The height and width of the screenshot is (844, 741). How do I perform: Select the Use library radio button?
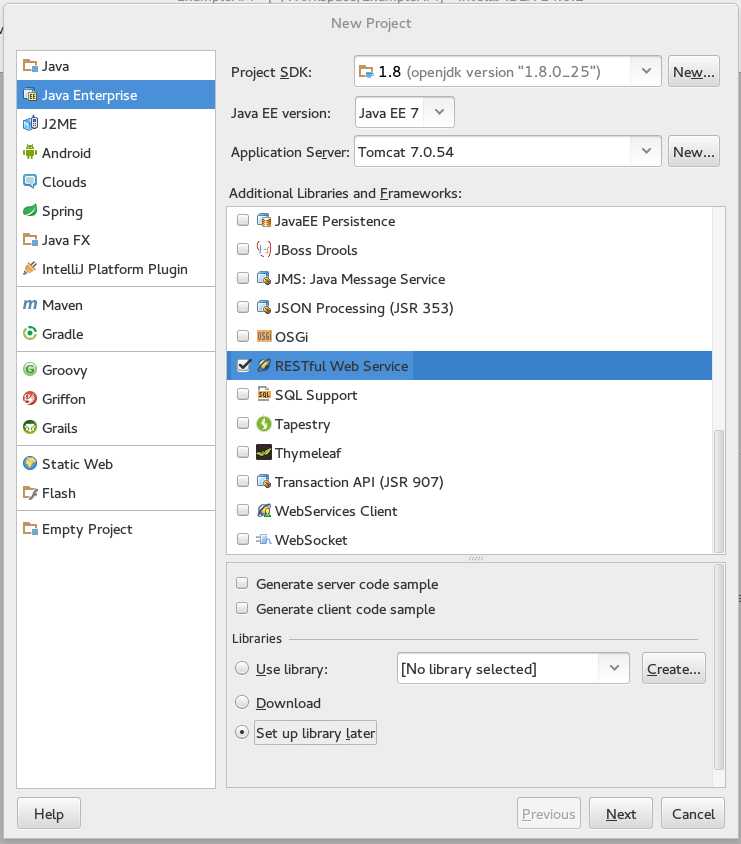click(242, 669)
